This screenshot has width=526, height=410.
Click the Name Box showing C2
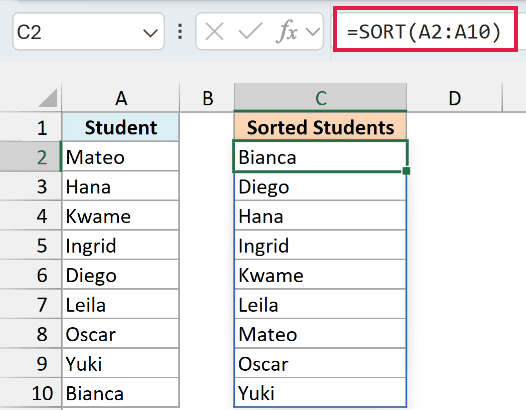pyautogui.click(x=88, y=32)
